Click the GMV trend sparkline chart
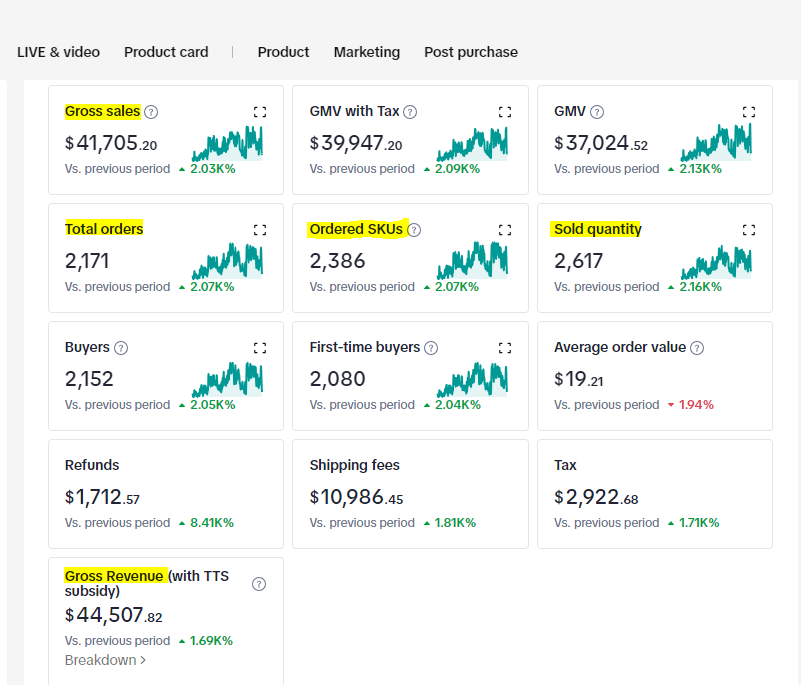801x685 pixels. [x=716, y=145]
